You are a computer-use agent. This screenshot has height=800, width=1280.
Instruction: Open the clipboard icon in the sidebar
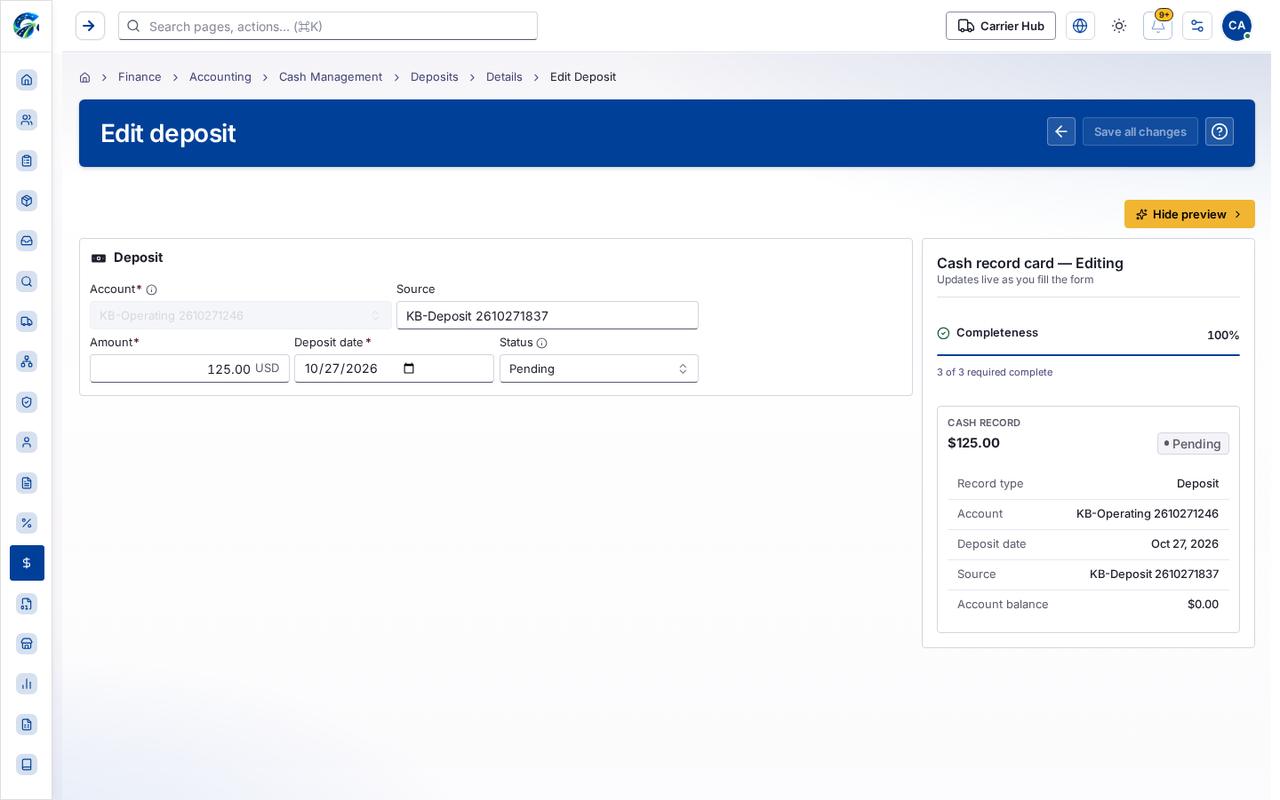coord(27,160)
